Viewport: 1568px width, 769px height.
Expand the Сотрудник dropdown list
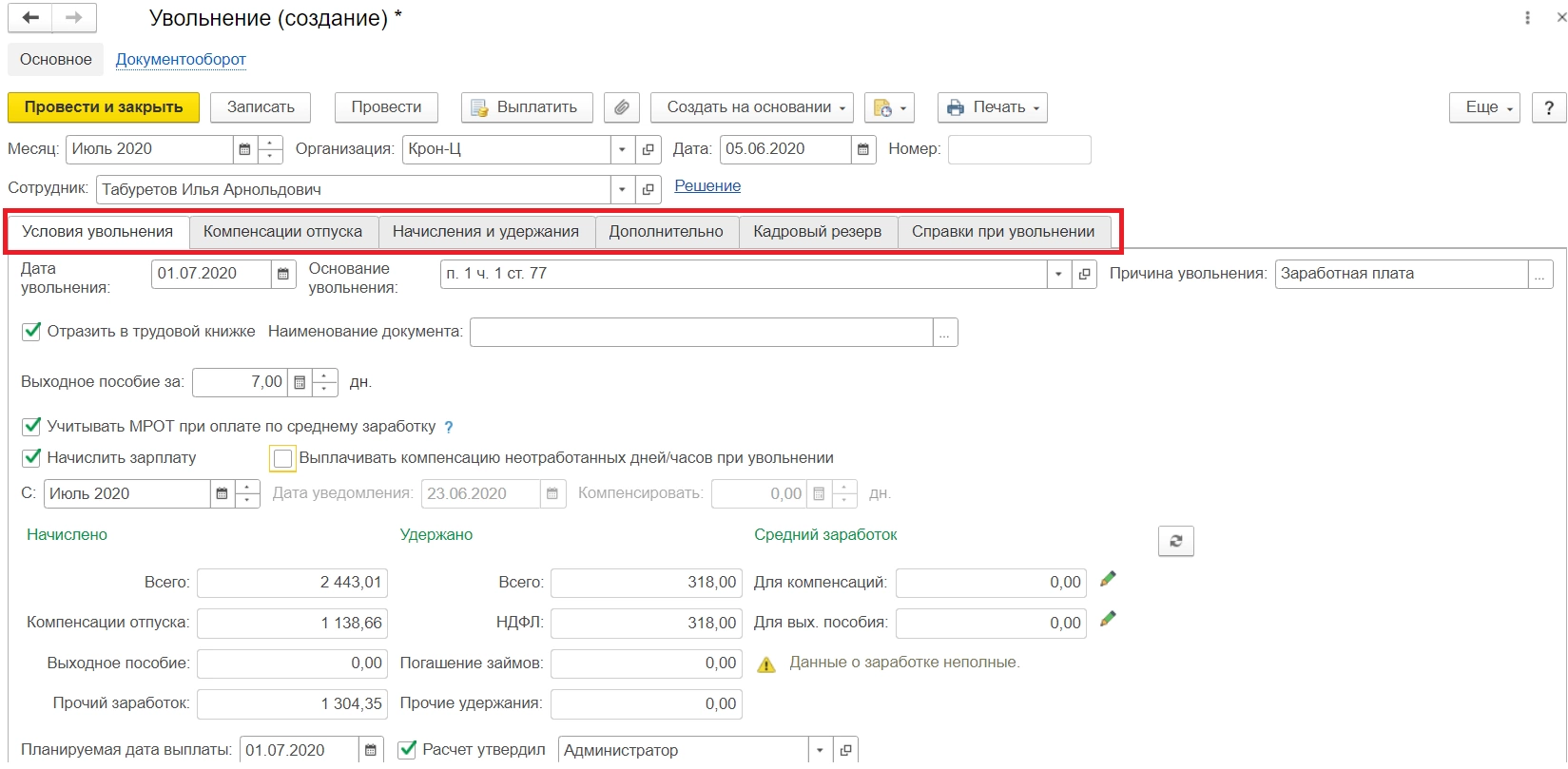(623, 189)
